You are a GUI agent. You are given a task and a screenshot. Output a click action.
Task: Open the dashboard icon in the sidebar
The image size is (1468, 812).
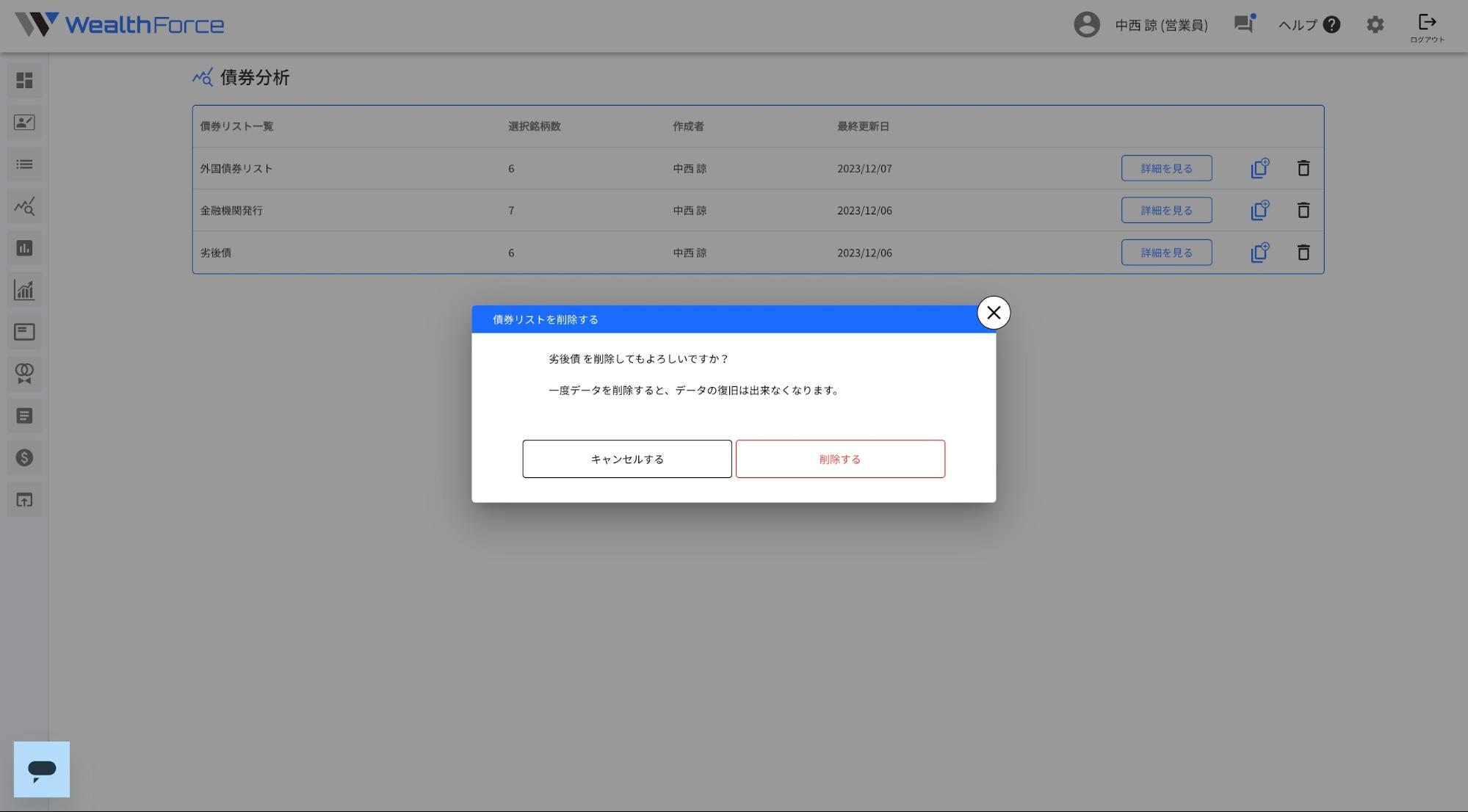point(24,80)
